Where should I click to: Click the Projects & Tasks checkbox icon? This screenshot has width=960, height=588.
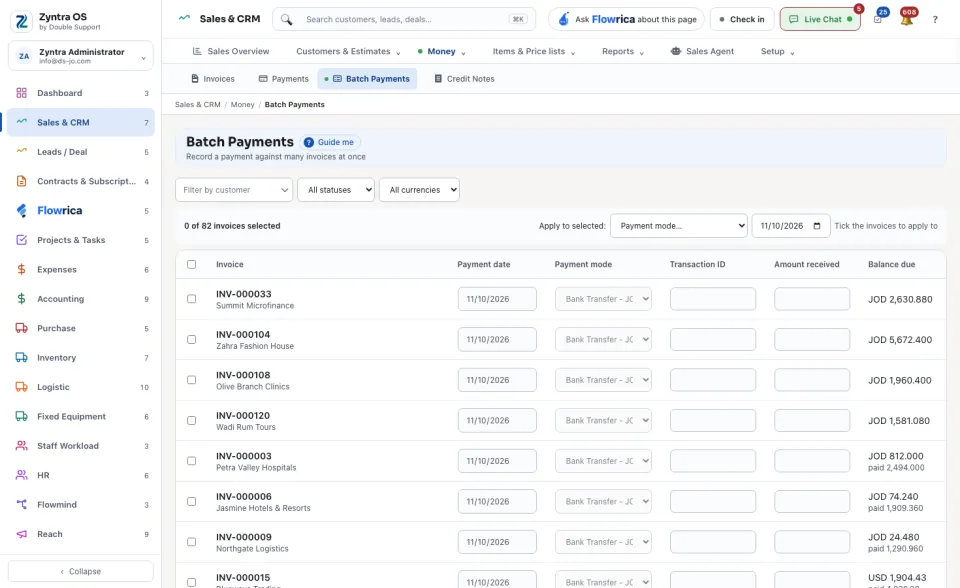[21, 240]
